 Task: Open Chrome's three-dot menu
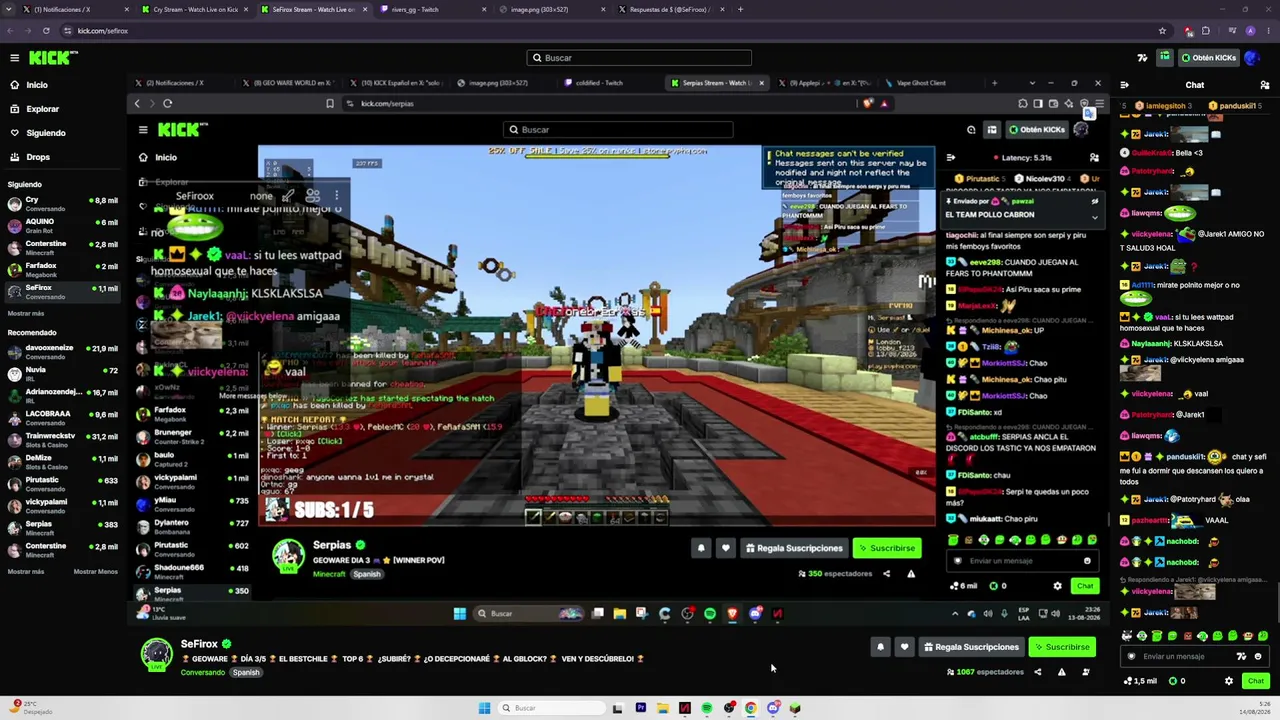(x=1268, y=31)
